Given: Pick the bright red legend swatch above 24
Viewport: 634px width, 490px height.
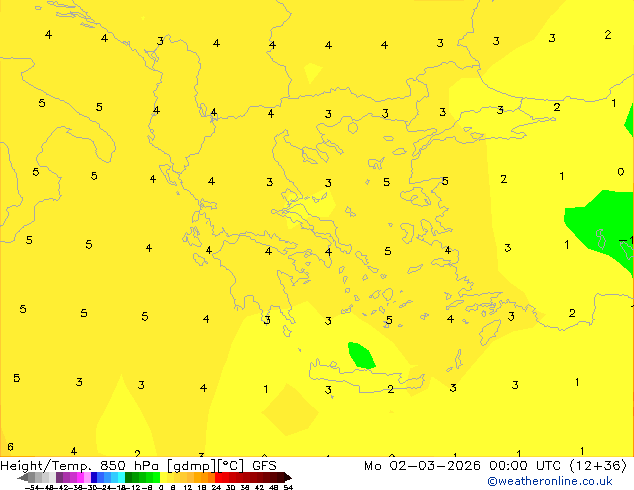Looking at the screenshot, I should pos(218,477).
